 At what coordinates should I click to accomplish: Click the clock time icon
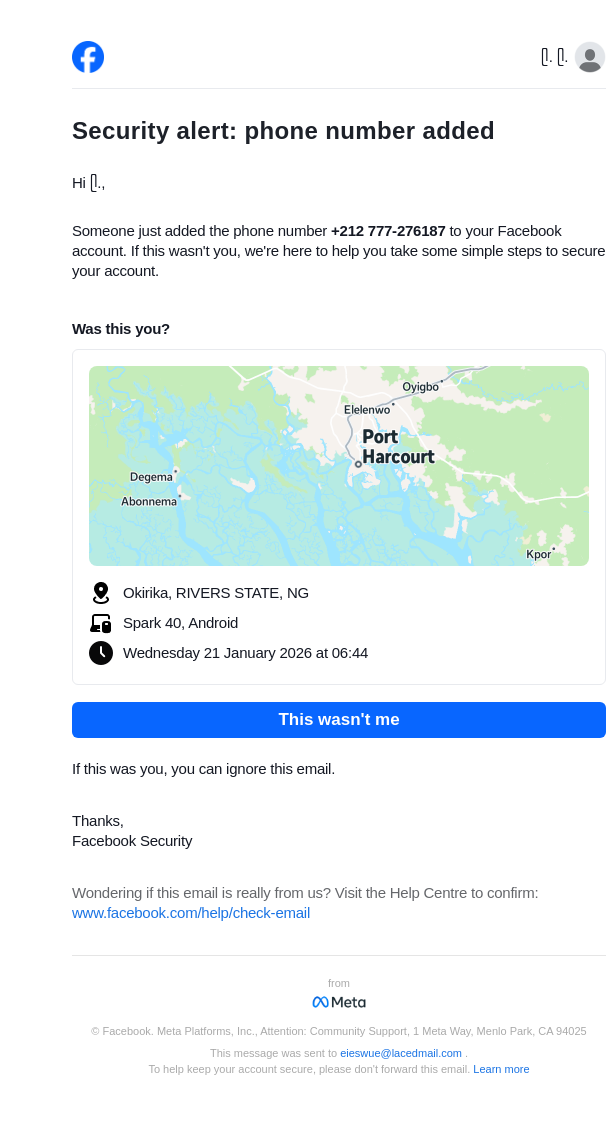point(100,653)
